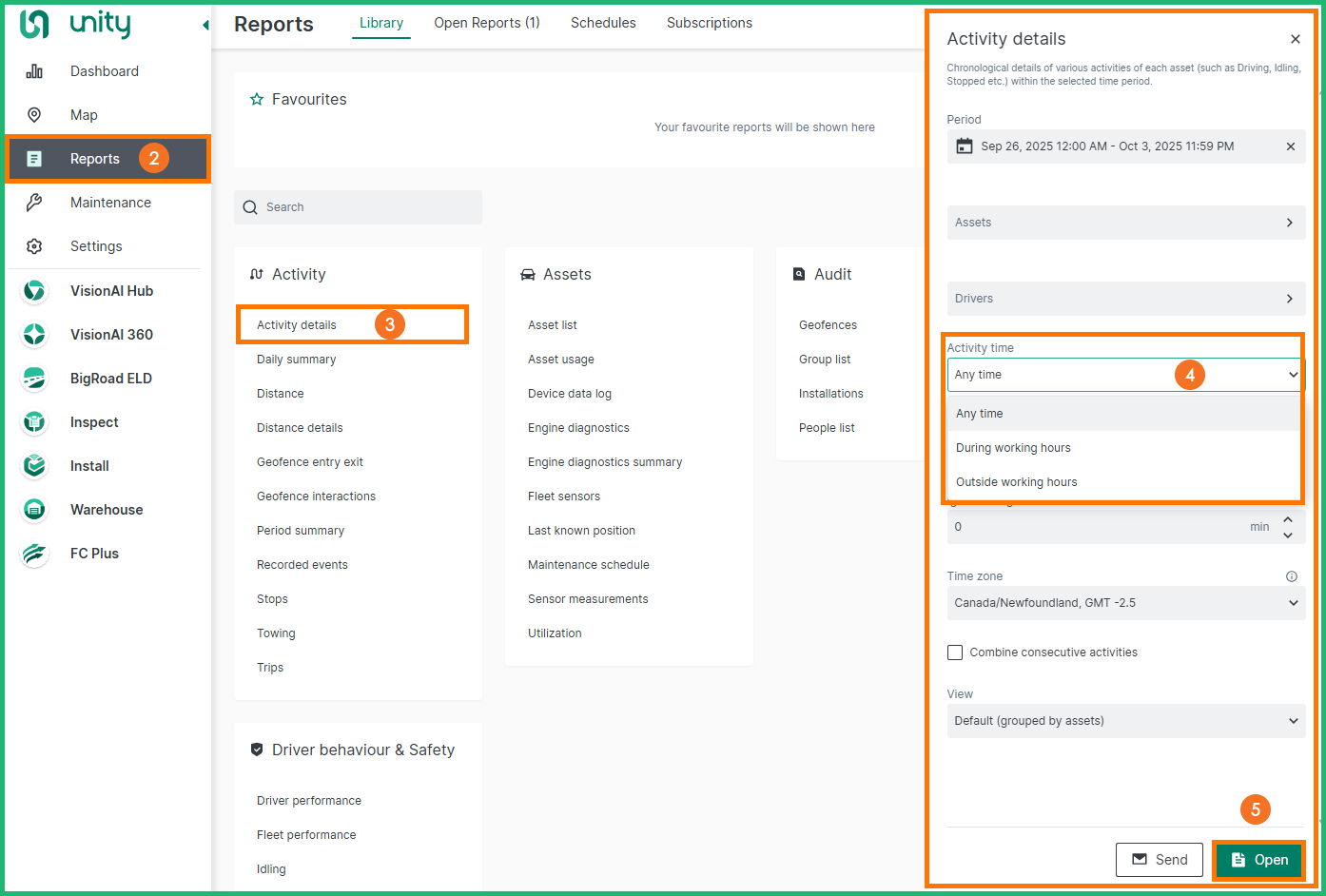
Task: Launch VisionAI Hub from its sidebar icon
Action: click(34, 291)
